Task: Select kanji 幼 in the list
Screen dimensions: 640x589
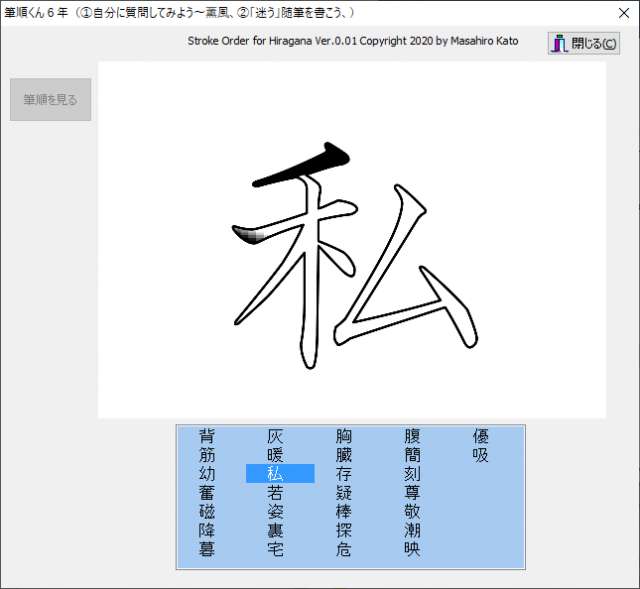Action: pyautogui.click(x=207, y=474)
